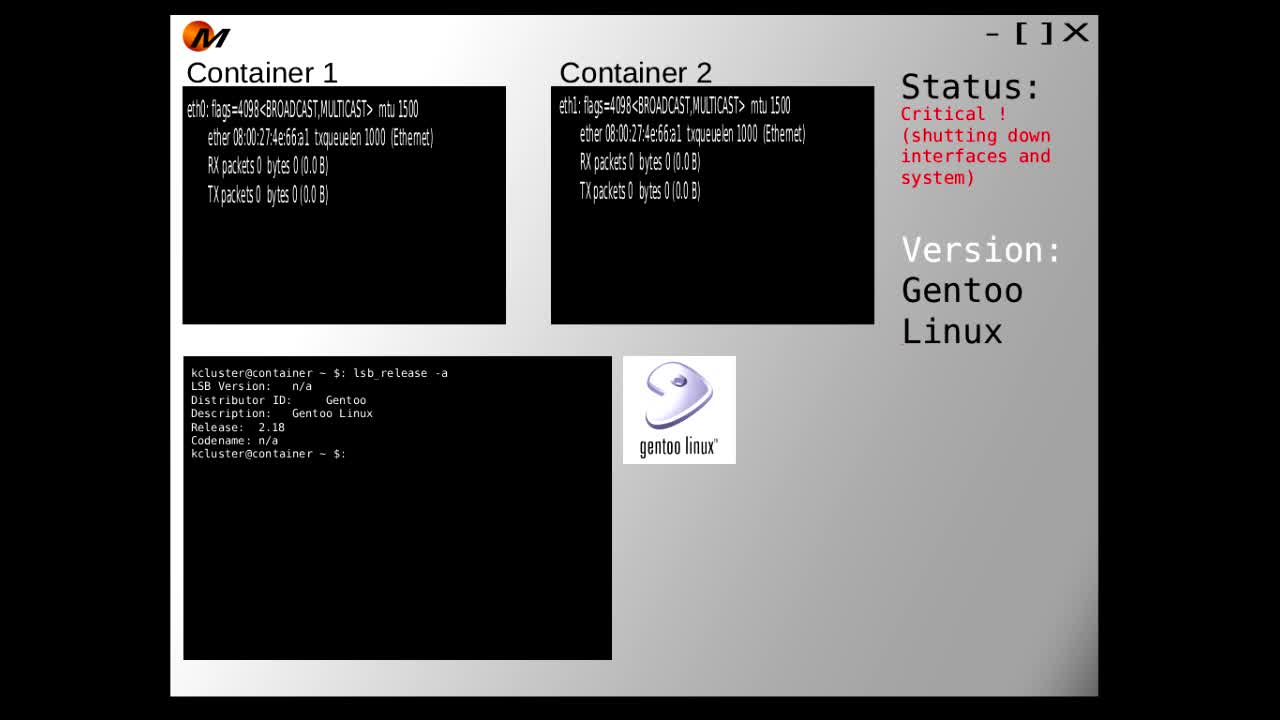The width and height of the screenshot is (1280, 720).
Task: Minimize the window with the dash button
Action: click(x=992, y=34)
